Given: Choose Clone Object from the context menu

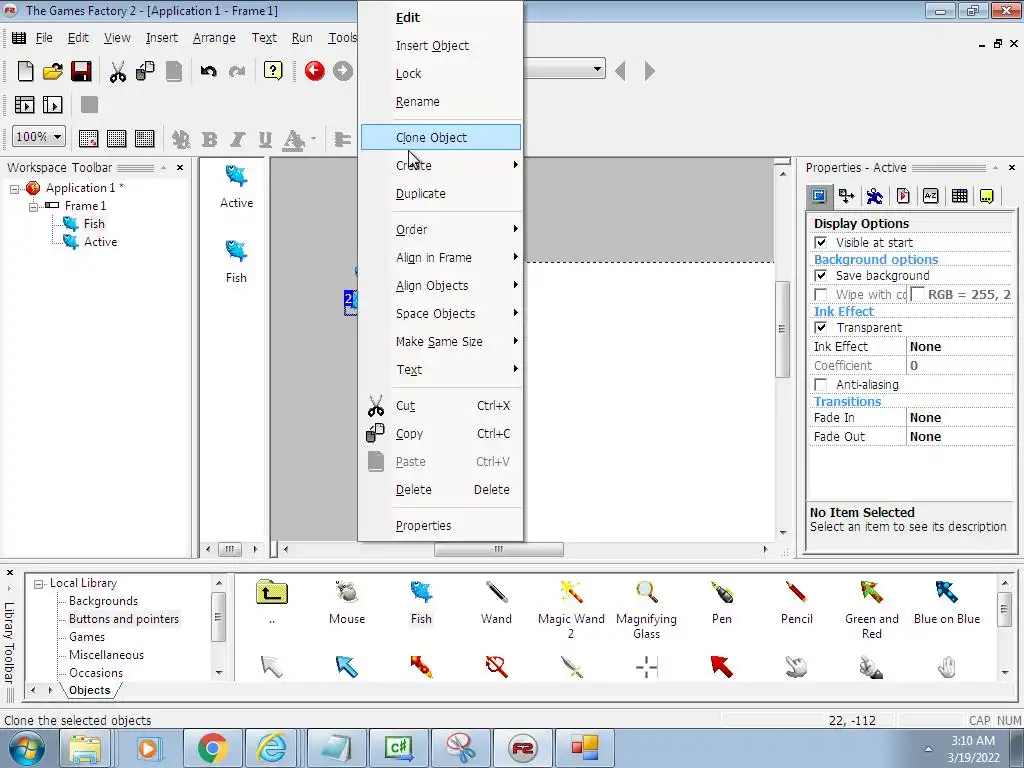Looking at the screenshot, I should (x=441, y=137).
